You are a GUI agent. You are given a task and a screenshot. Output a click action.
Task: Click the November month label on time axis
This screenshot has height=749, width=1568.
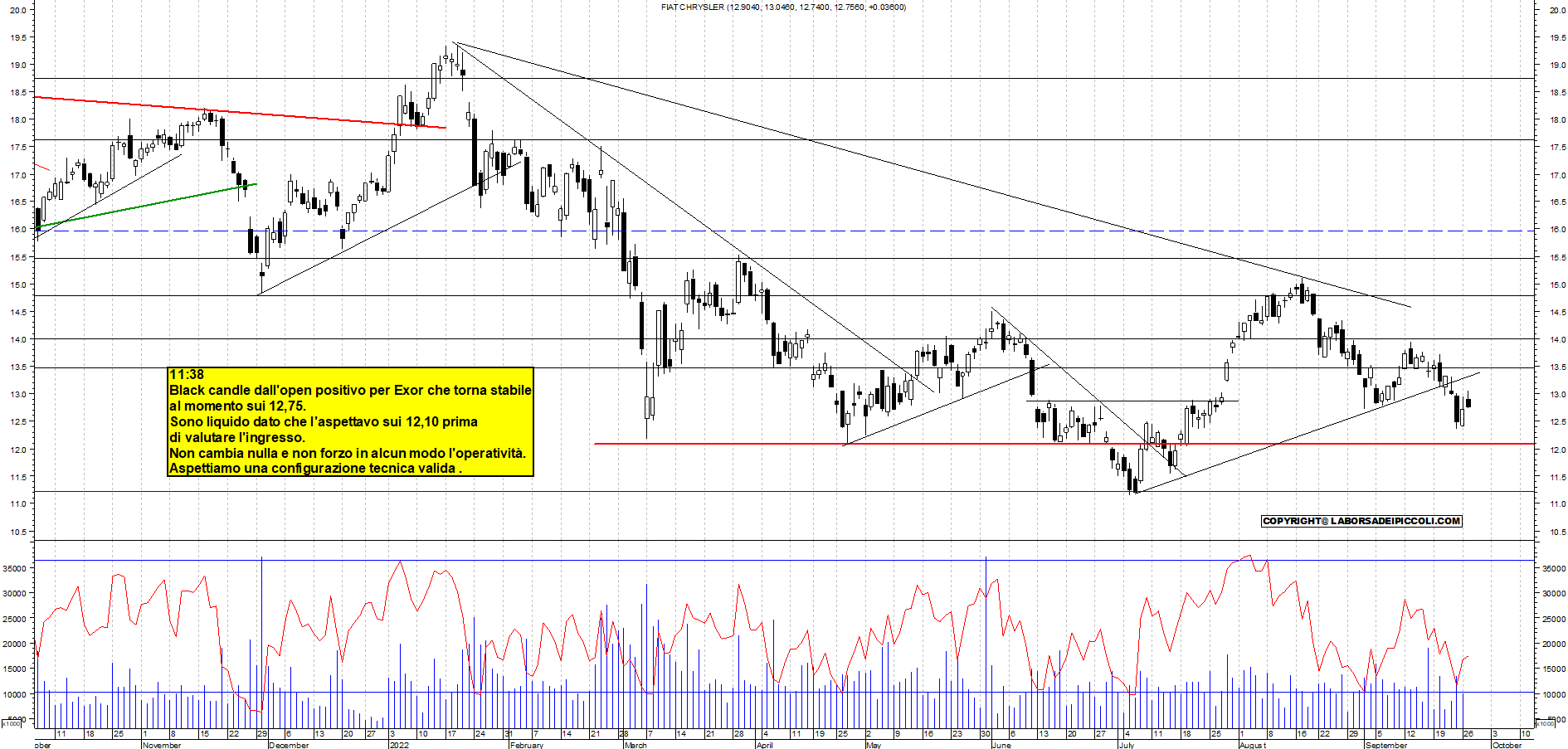pyautogui.click(x=162, y=745)
